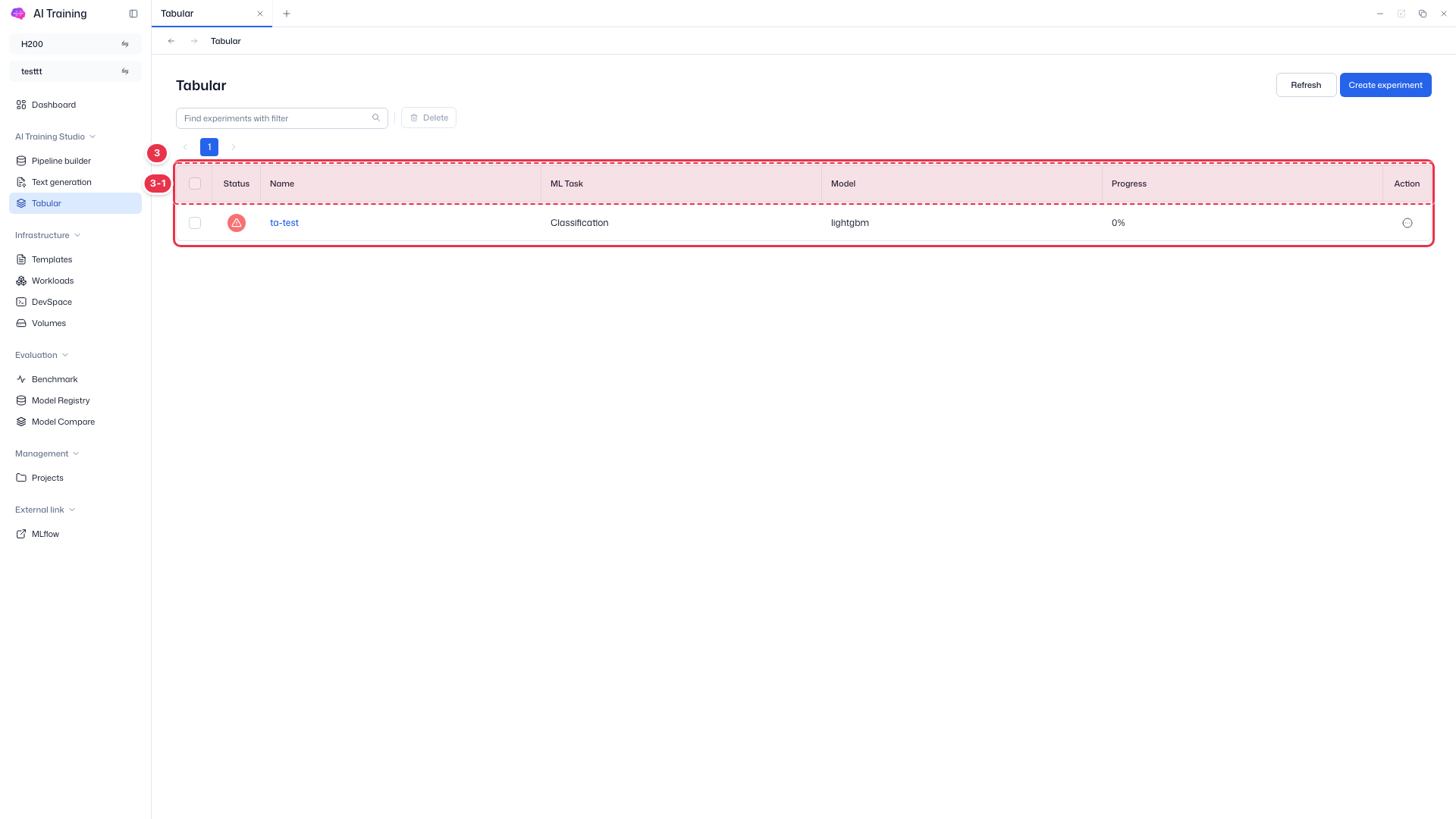Navigate back with left arrow
This screenshot has height=819, width=1456.
point(171,41)
